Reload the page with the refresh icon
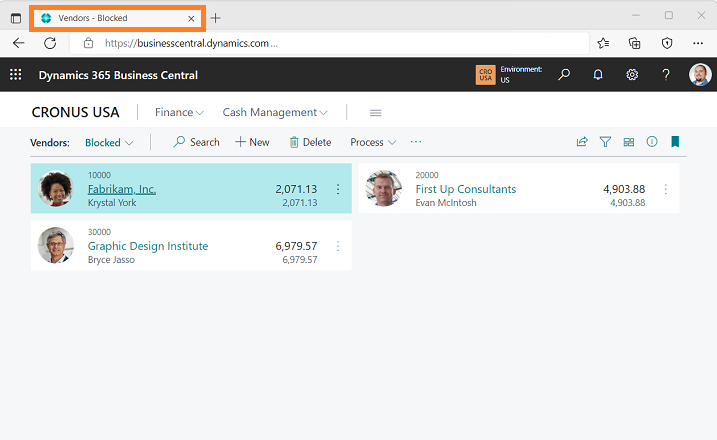The width and height of the screenshot is (717, 440). [50, 43]
